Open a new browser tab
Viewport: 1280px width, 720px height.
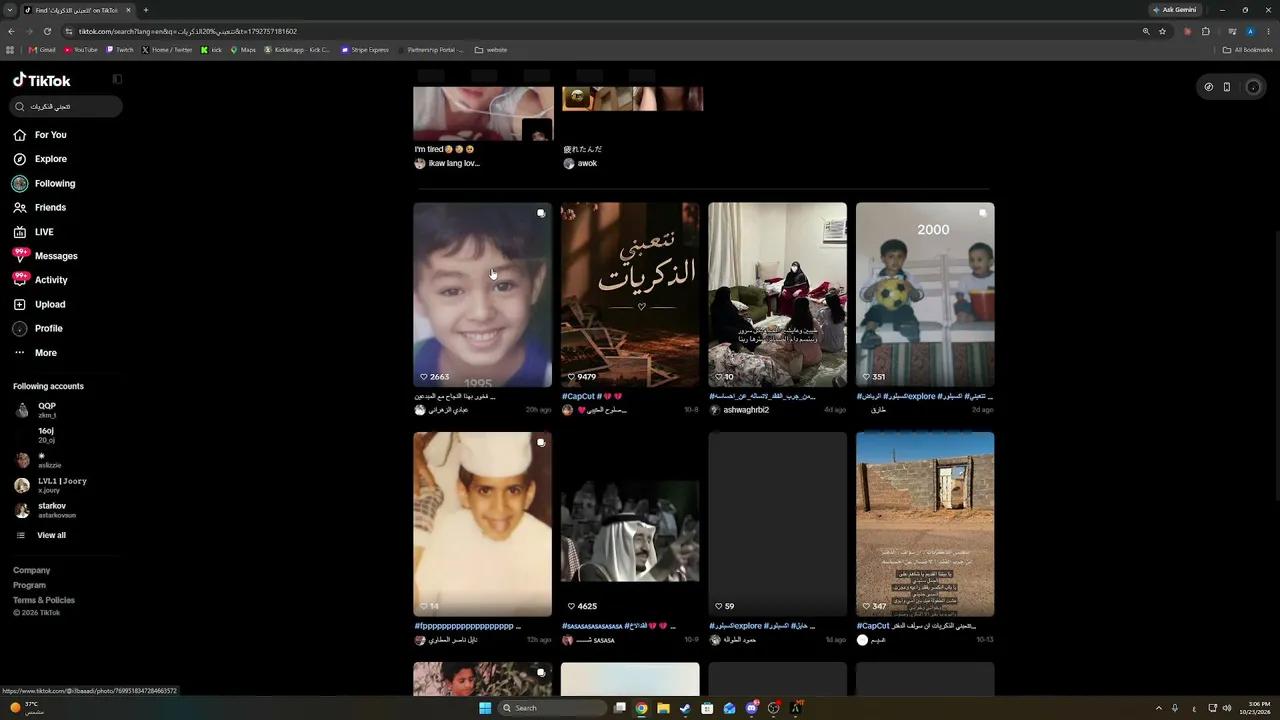(146, 10)
